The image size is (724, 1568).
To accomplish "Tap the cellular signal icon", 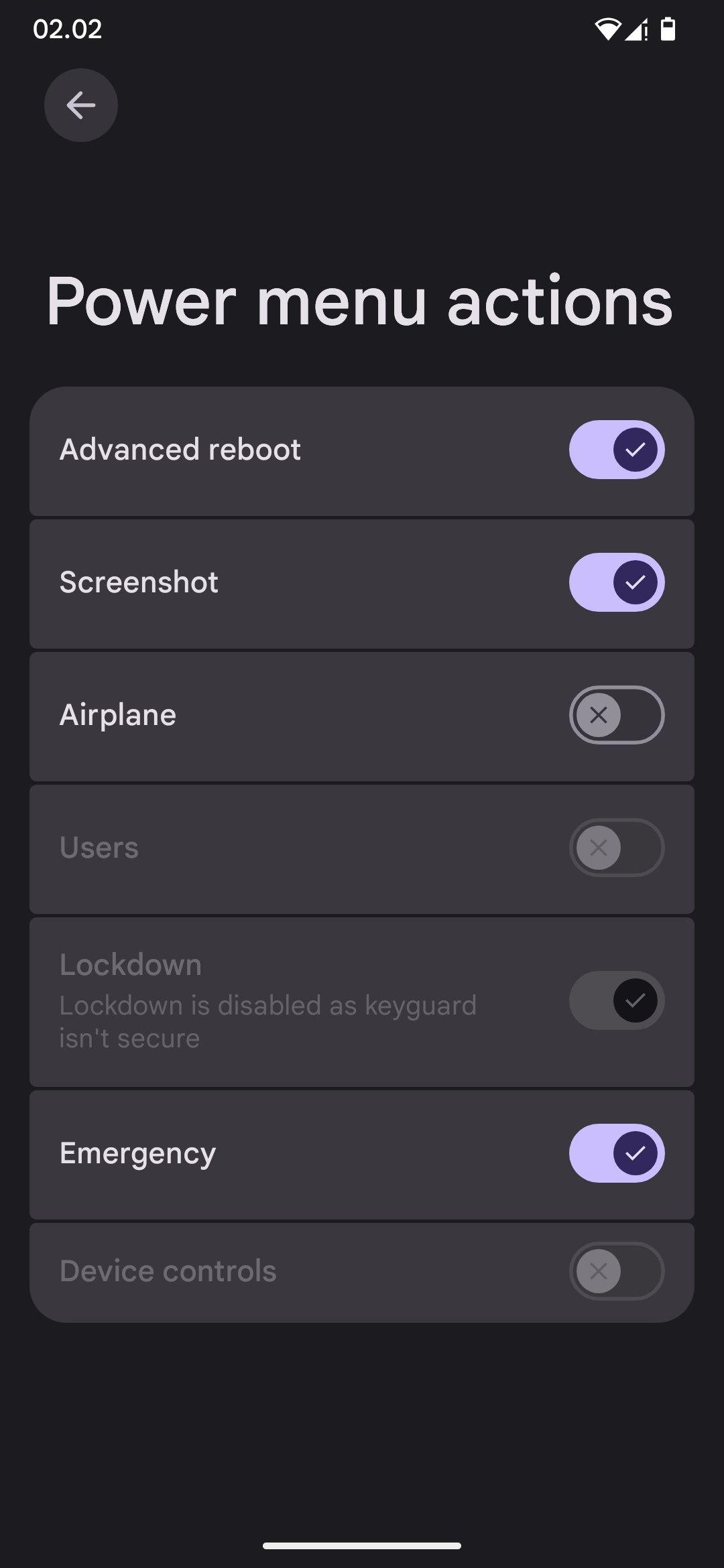I will [636, 30].
